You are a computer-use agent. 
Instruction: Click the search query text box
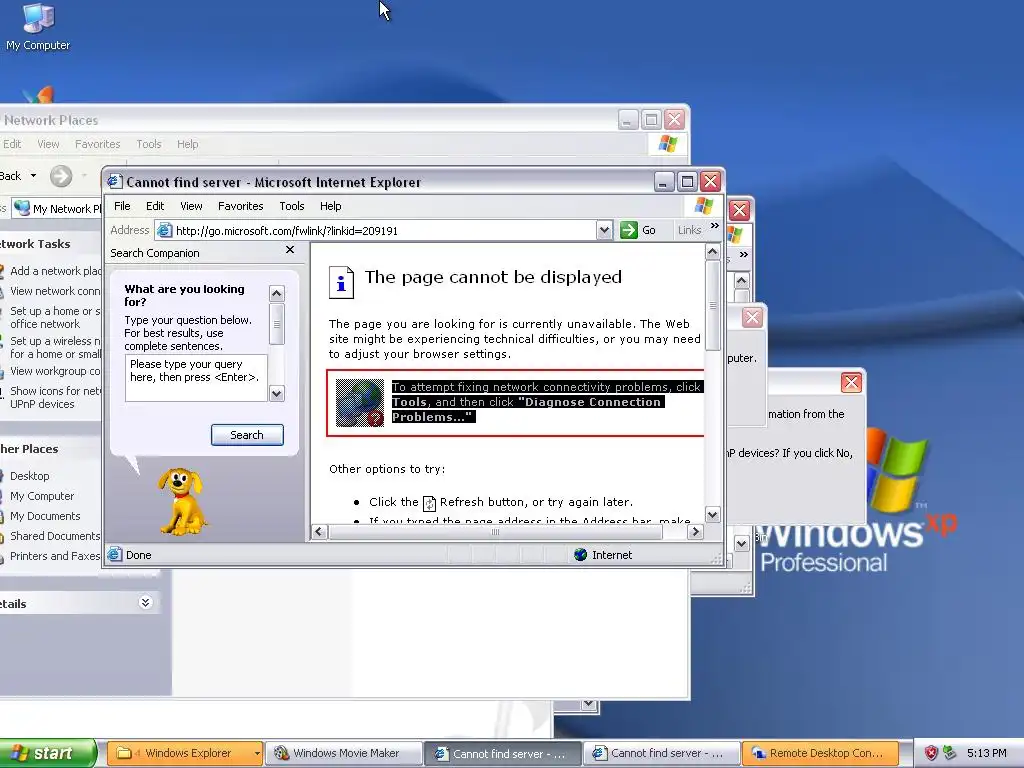[196, 377]
